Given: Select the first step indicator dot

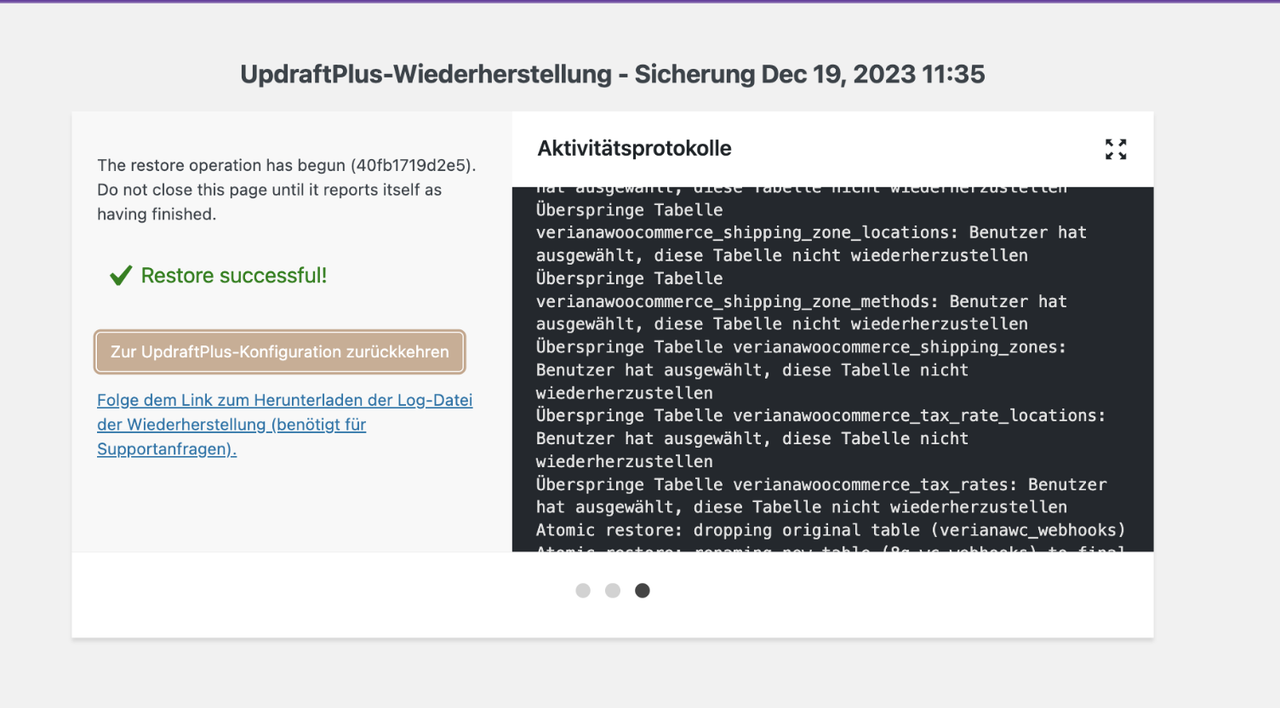Looking at the screenshot, I should tap(583, 591).
